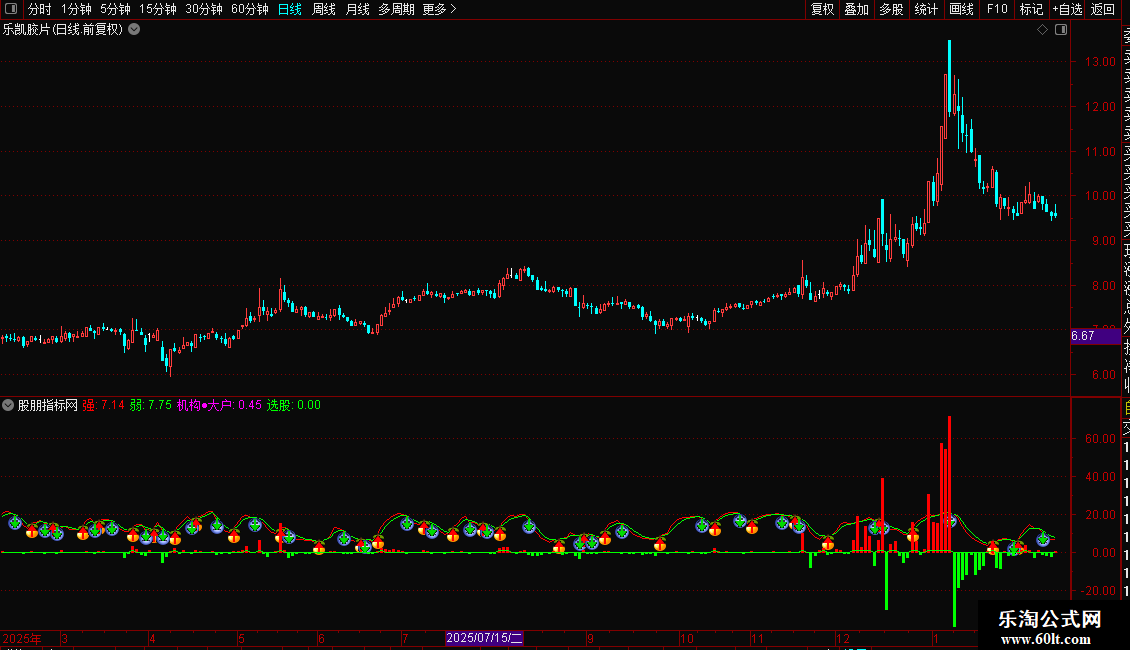The height and width of the screenshot is (650, 1130).
Task: Click the 统计 statistics button
Action: (926, 9)
